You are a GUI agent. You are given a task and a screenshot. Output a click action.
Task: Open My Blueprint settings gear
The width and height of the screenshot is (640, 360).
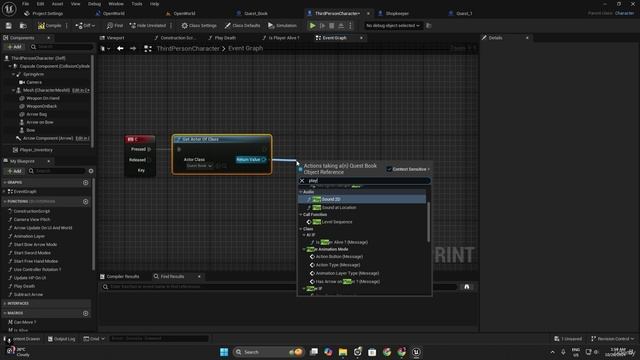pos(91,171)
